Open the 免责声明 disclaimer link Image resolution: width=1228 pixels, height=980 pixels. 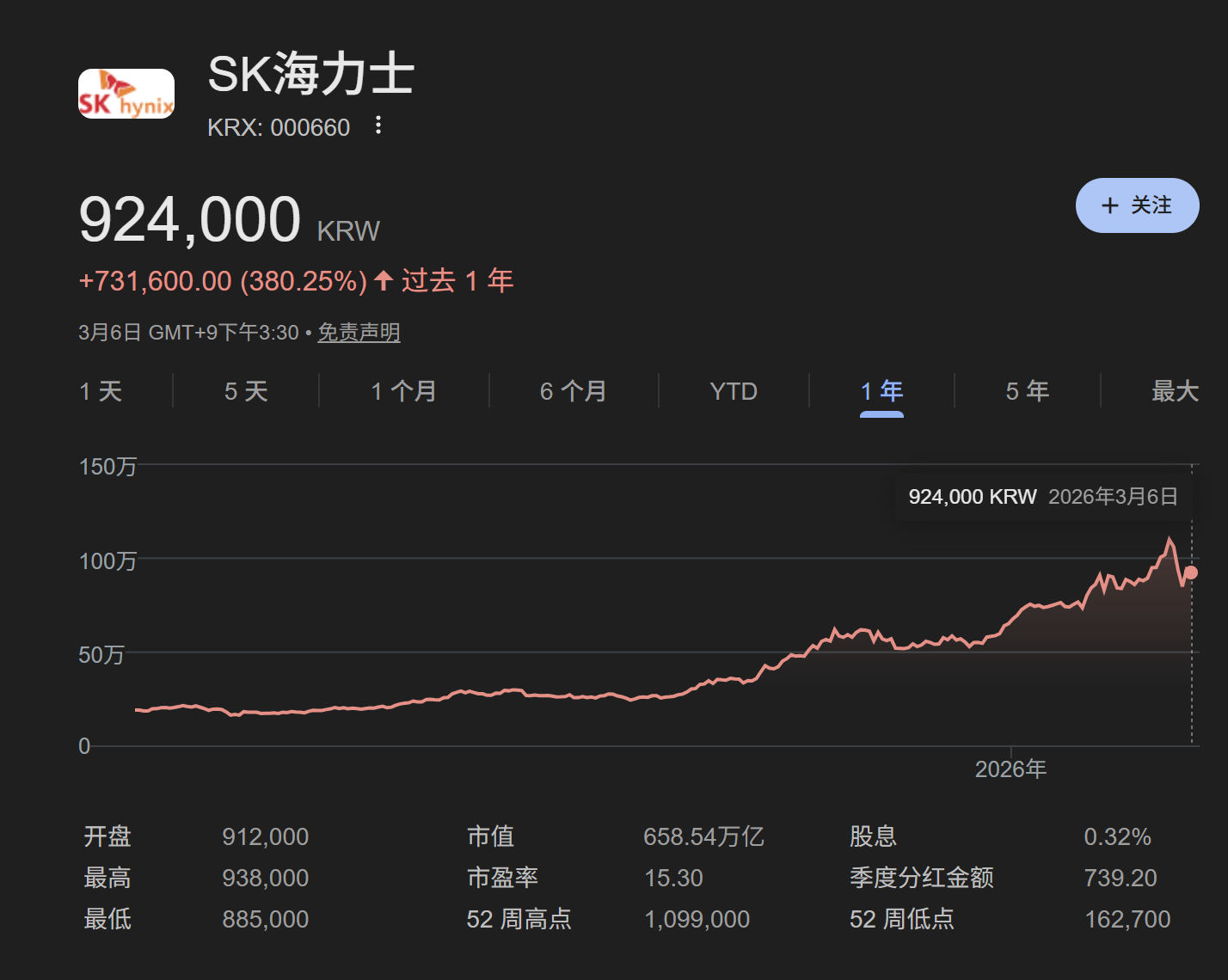point(359,333)
